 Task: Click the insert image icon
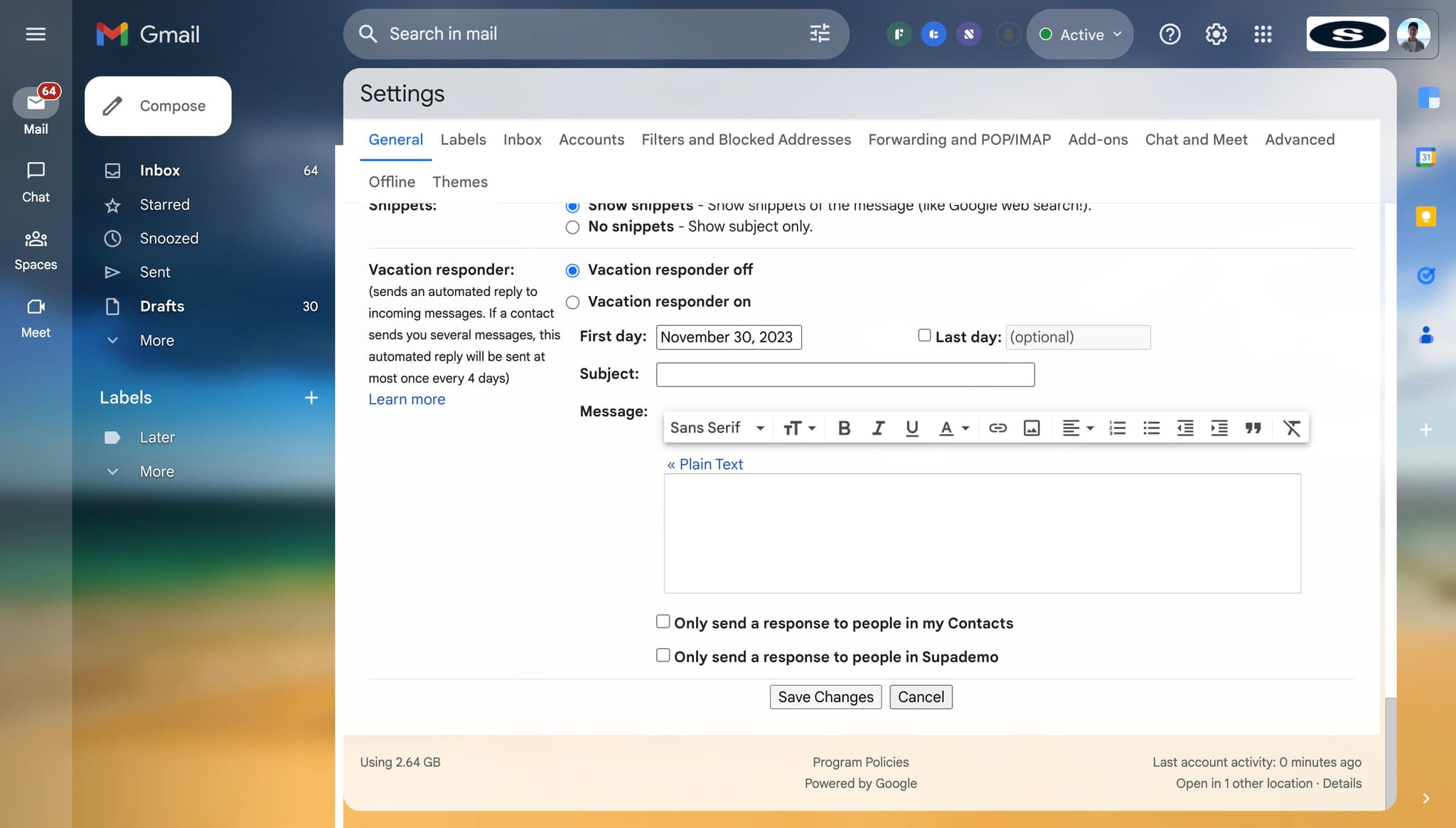[1032, 428]
